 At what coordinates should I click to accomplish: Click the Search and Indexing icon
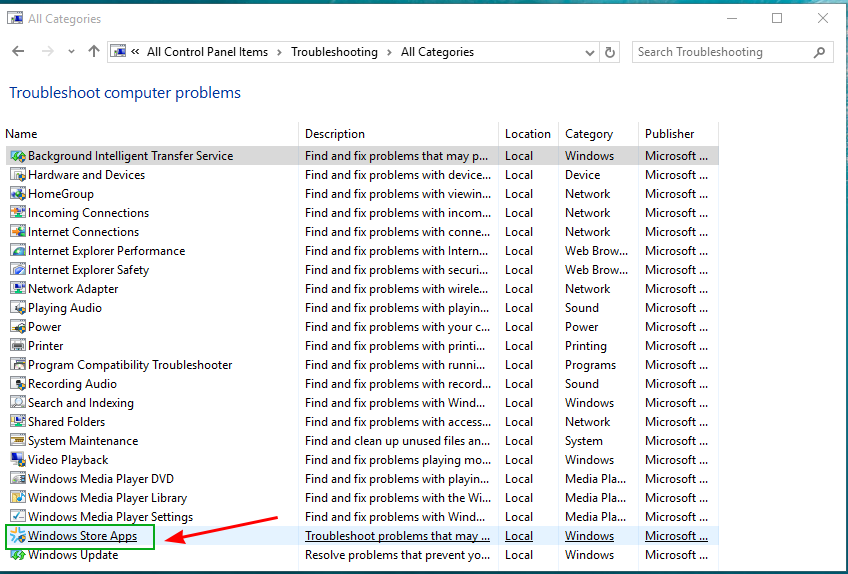tap(18, 403)
